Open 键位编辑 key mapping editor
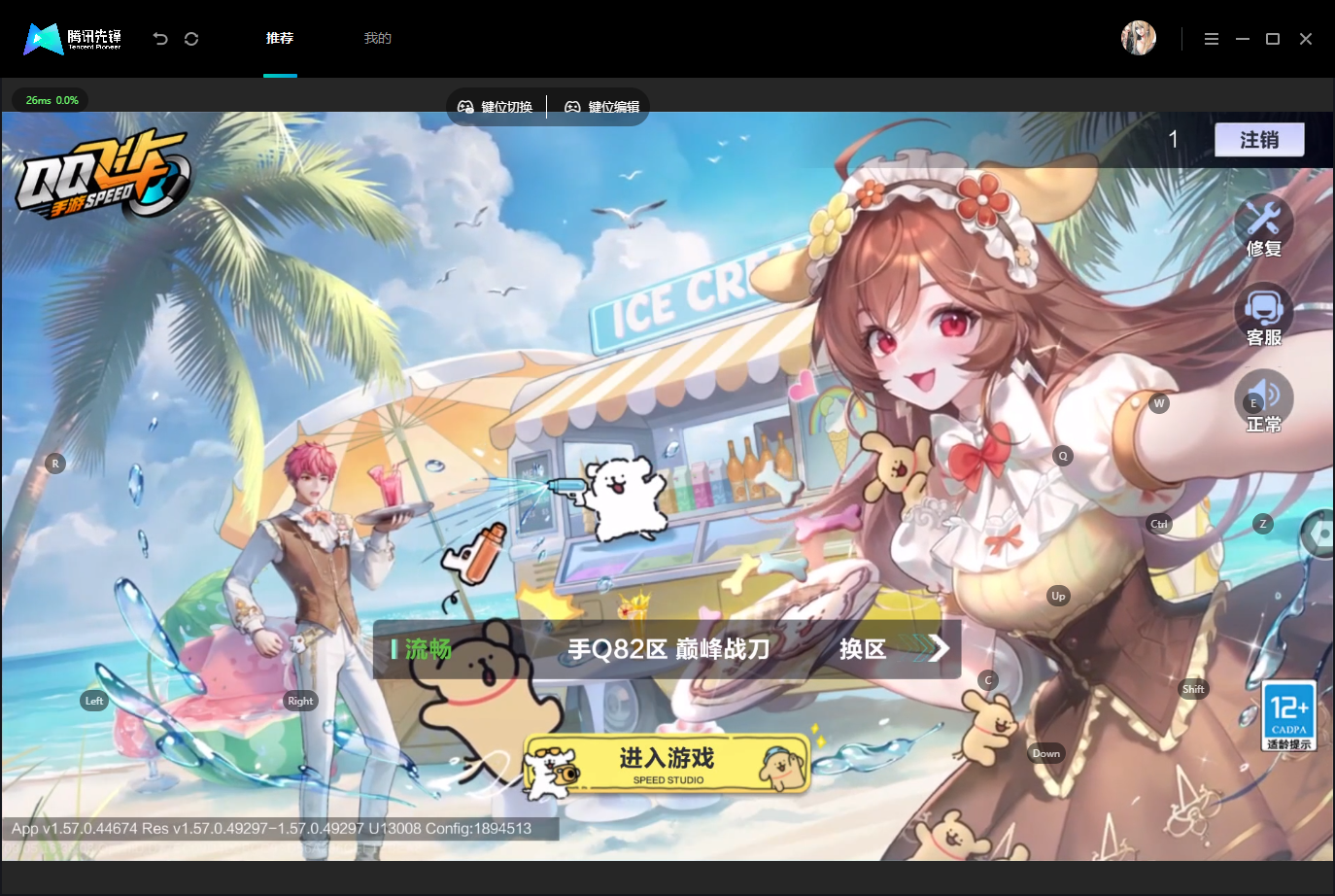Viewport: 1335px width, 896px height. tap(602, 107)
